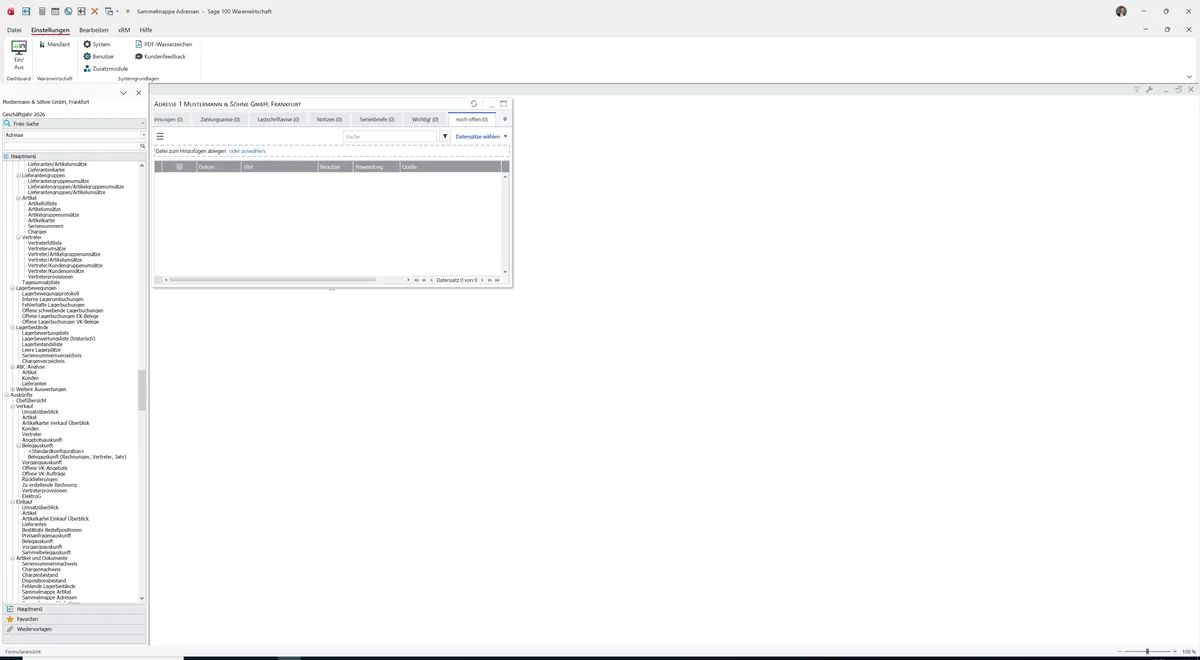Open the navigation pane chevron menu
This screenshot has height=660, width=1200.
coord(123,93)
